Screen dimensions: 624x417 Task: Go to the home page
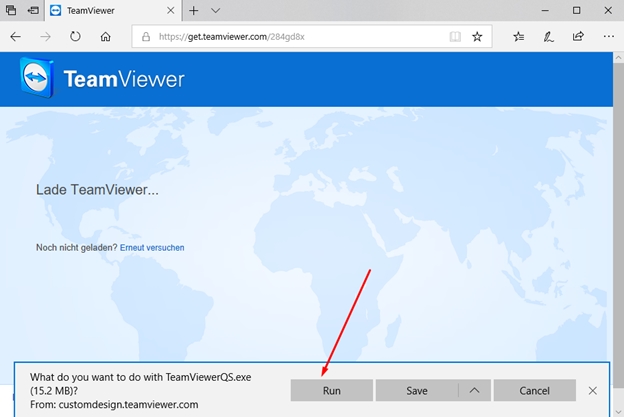coord(105,37)
